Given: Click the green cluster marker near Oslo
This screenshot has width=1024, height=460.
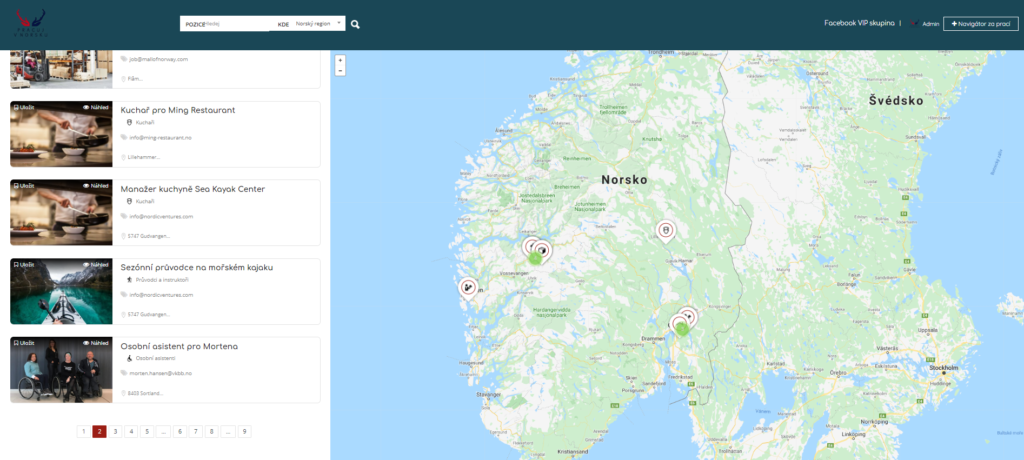Looking at the screenshot, I should pyautogui.click(x=682, y=329).
